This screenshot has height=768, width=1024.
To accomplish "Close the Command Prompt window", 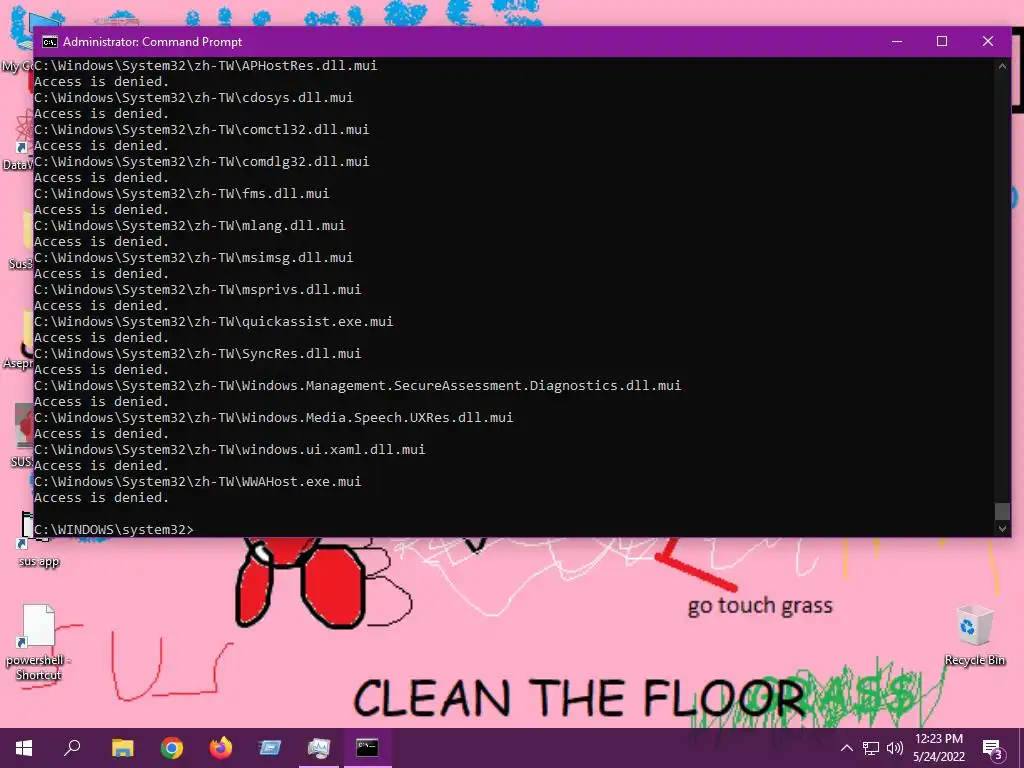I will tap(987, 41).
